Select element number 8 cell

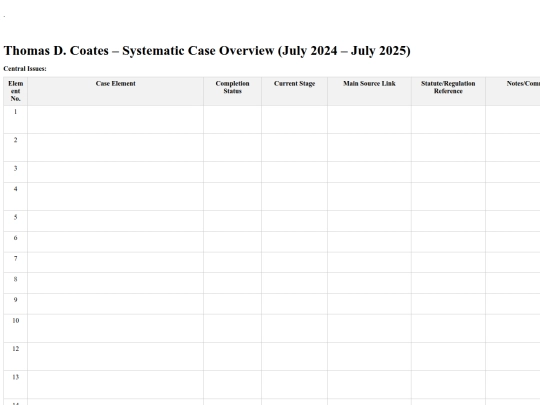click(x=15, y=283)
